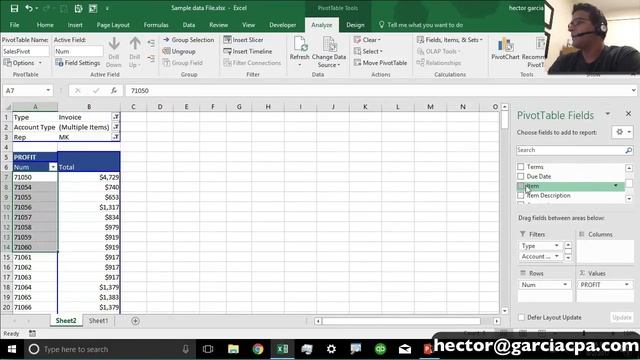Open Google Chrome from the taskbar
640x360 pixels.
258,349
